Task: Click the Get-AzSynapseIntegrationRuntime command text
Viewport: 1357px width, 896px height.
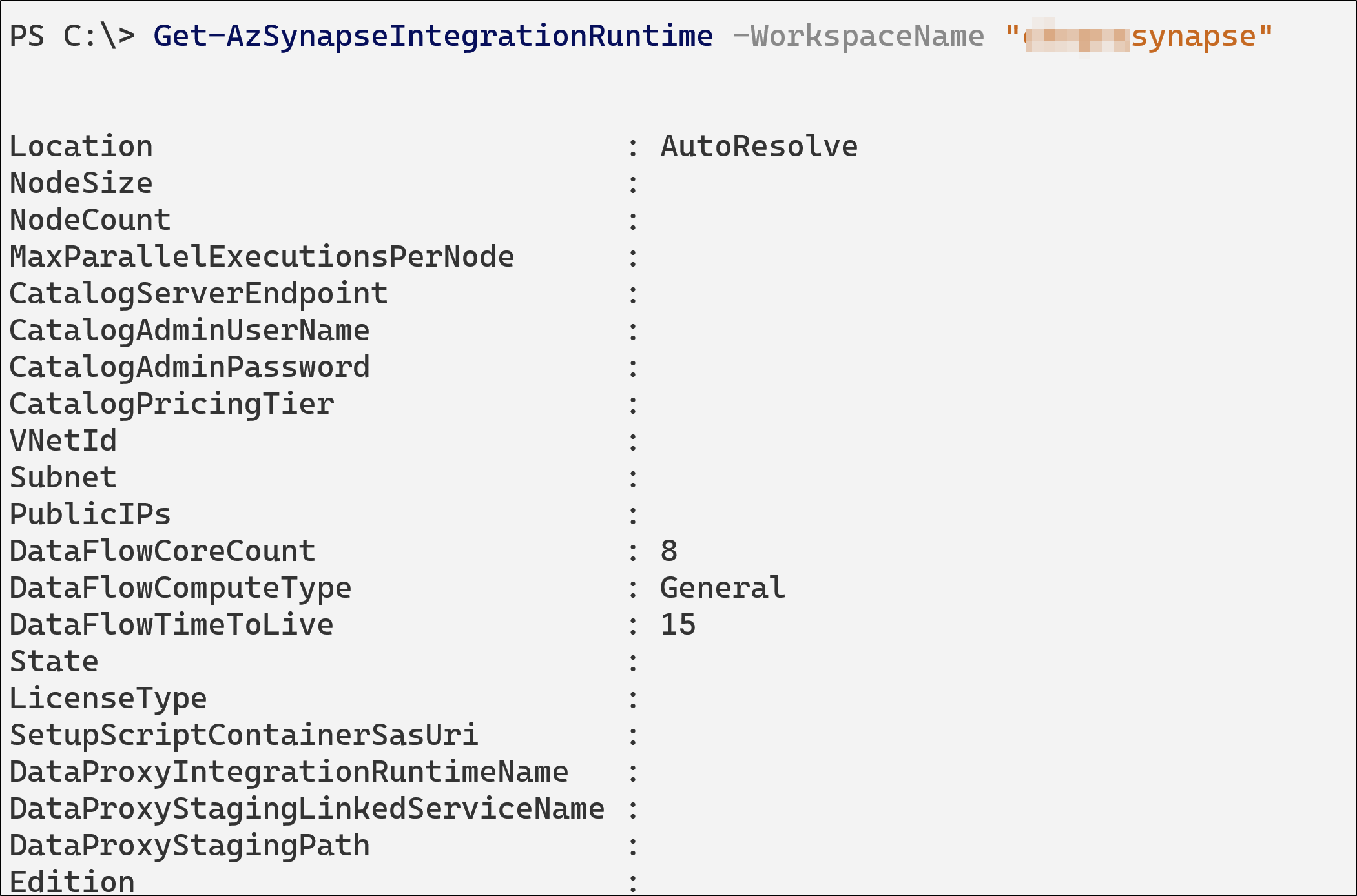Action: (x=433, y=36)
